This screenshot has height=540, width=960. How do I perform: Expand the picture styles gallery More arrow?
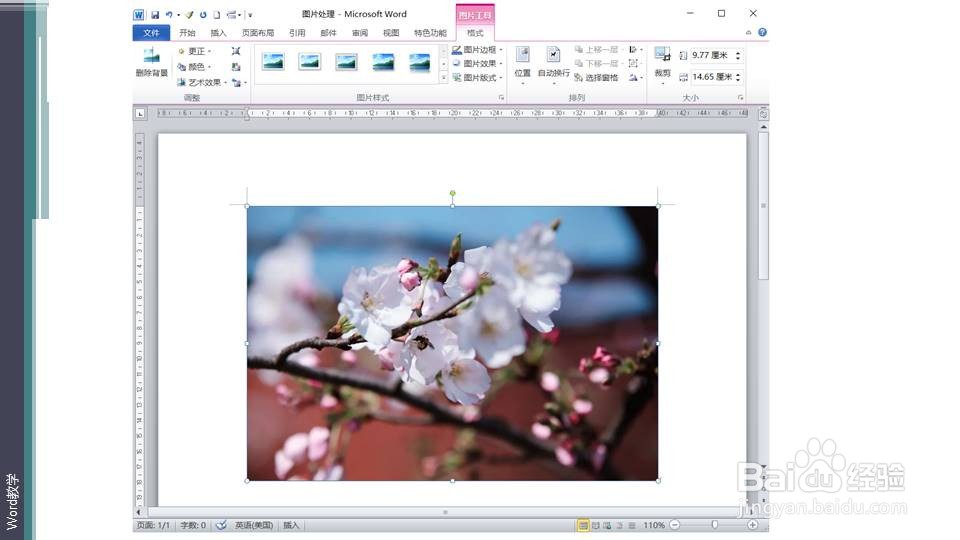click(x=444, y=78)
